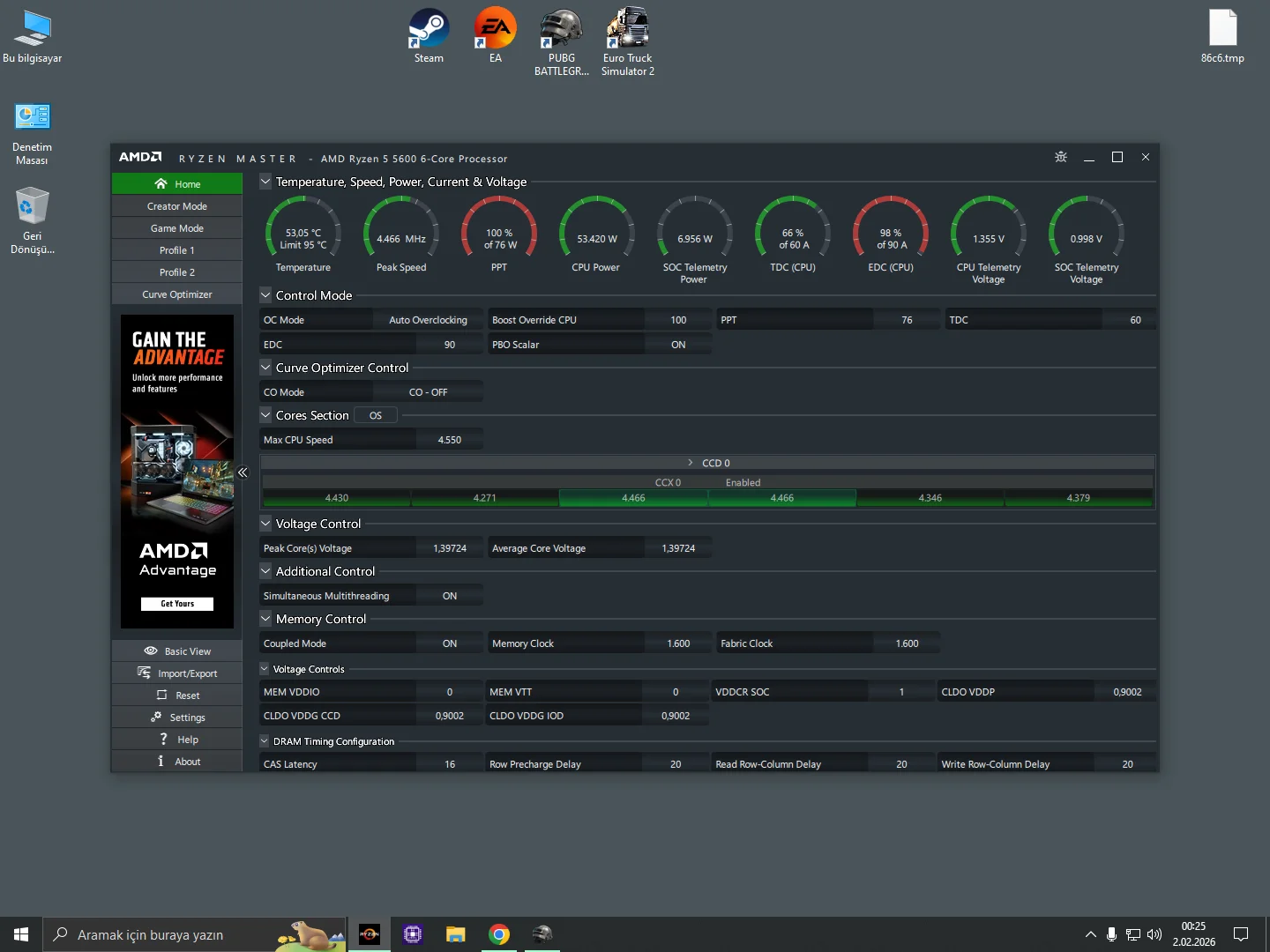Open File Explorer from the taskbar
The width and height of the screenshot is (1270, 952).
click(455, 934)
